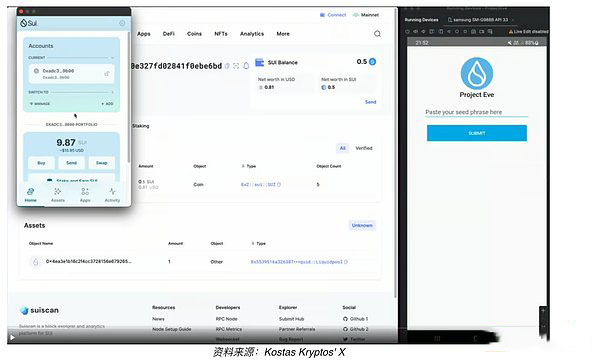The height and width of the screenshot is (362, 600).
Task: Open Analytics menu in suiscan navigation
Action: (252, 34)
